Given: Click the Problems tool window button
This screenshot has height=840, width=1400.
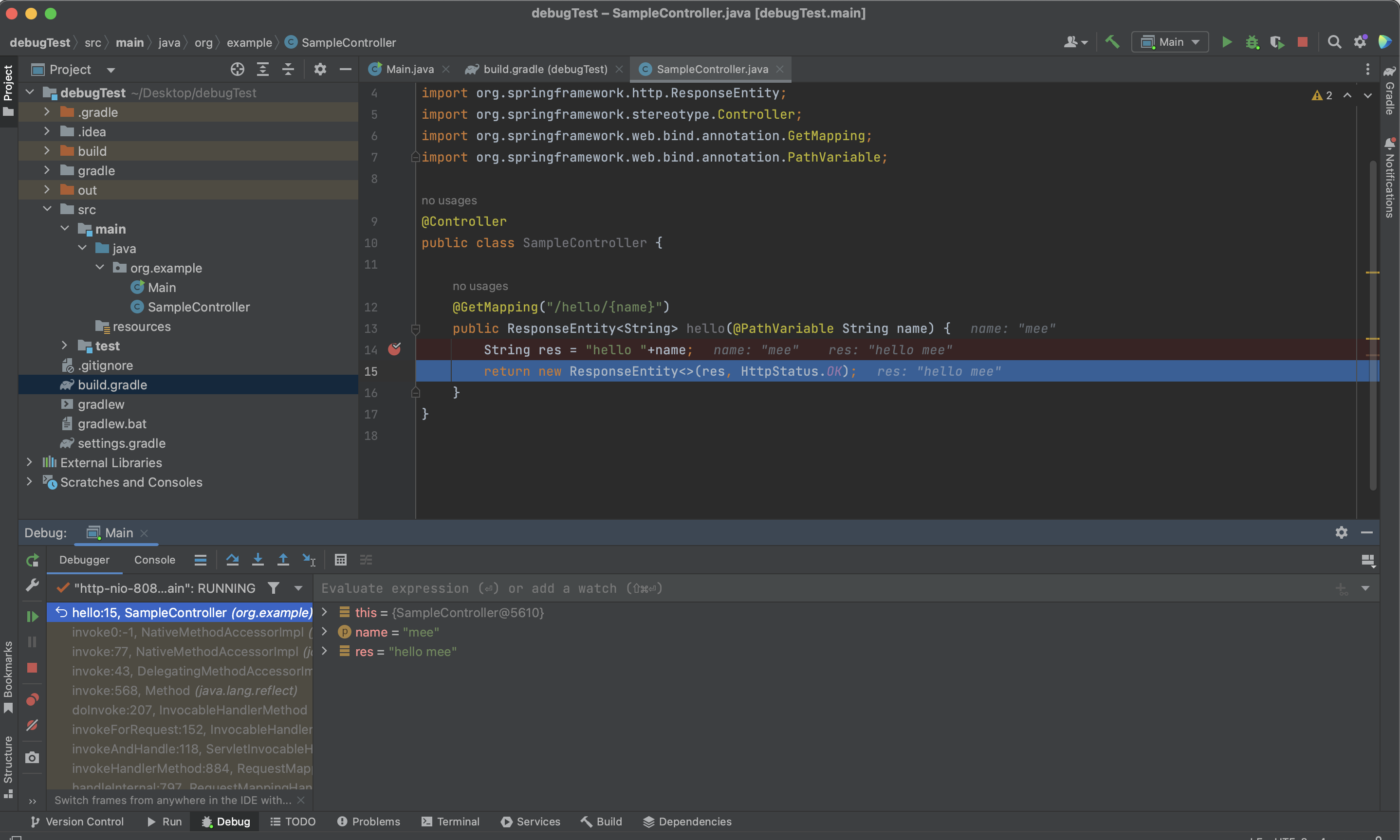Looking at the screenshot, I should [368, 822].
